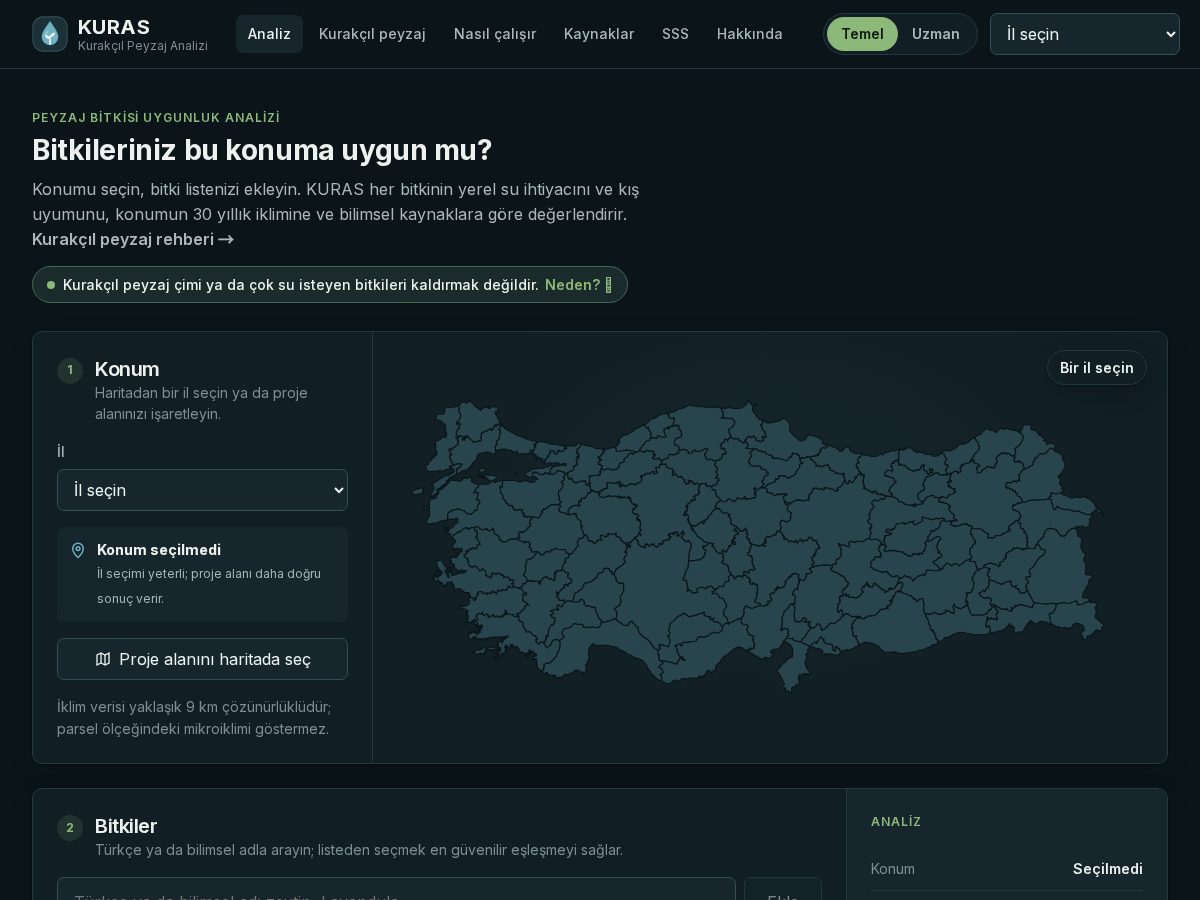Open the SSS page
The height and width of the screenshot is (900, 1200).
675,34
